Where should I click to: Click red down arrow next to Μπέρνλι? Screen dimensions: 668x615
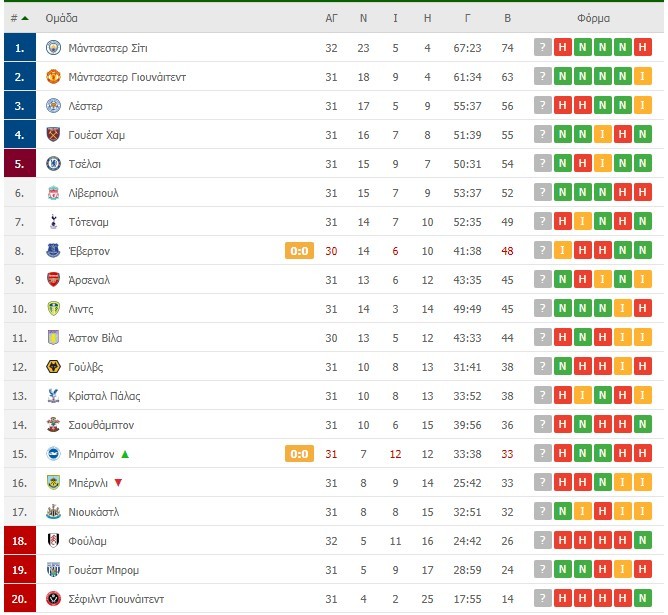click(x=118, y=483)
